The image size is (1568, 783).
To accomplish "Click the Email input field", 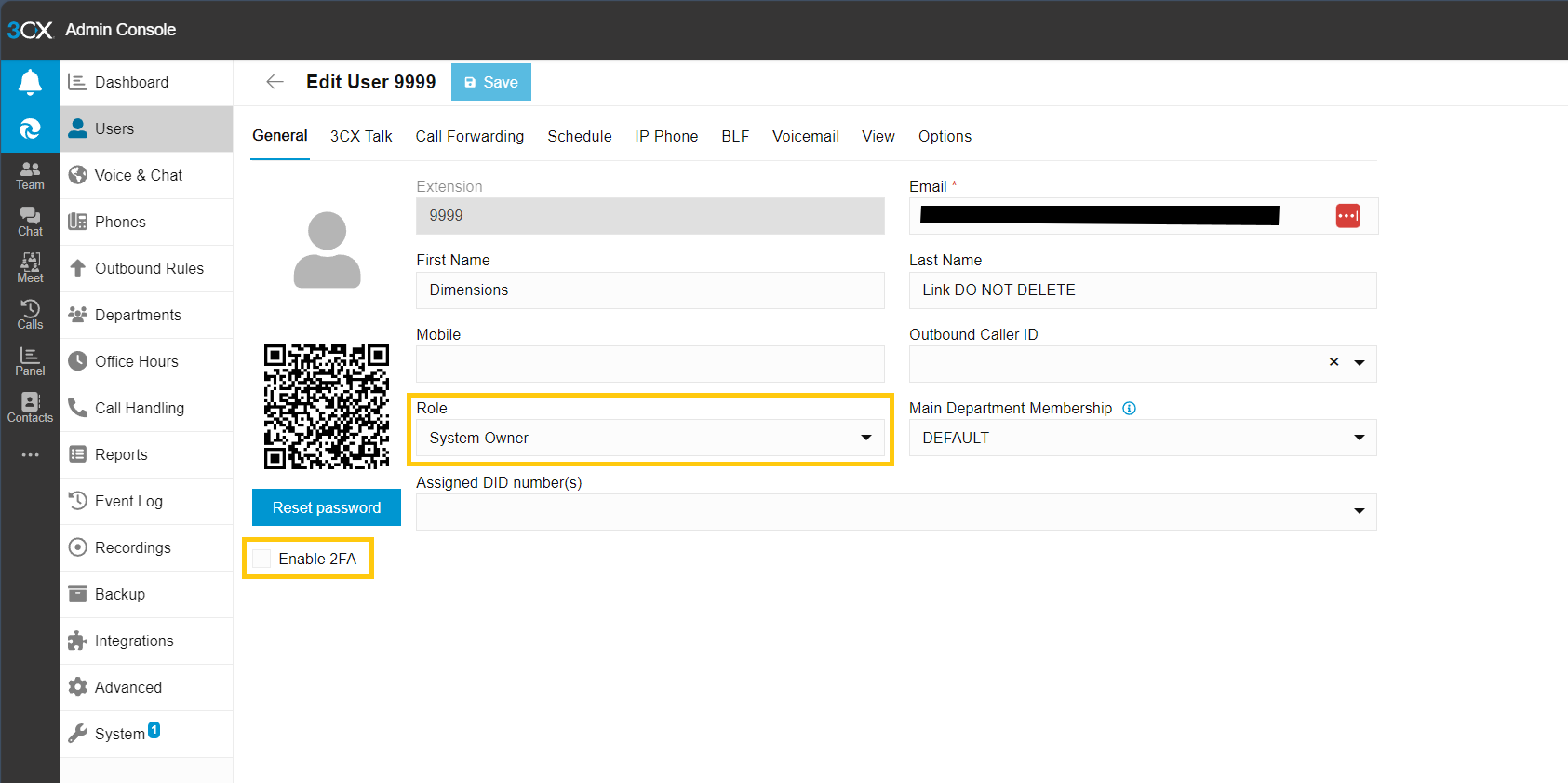I will [x=1143, y=216].
